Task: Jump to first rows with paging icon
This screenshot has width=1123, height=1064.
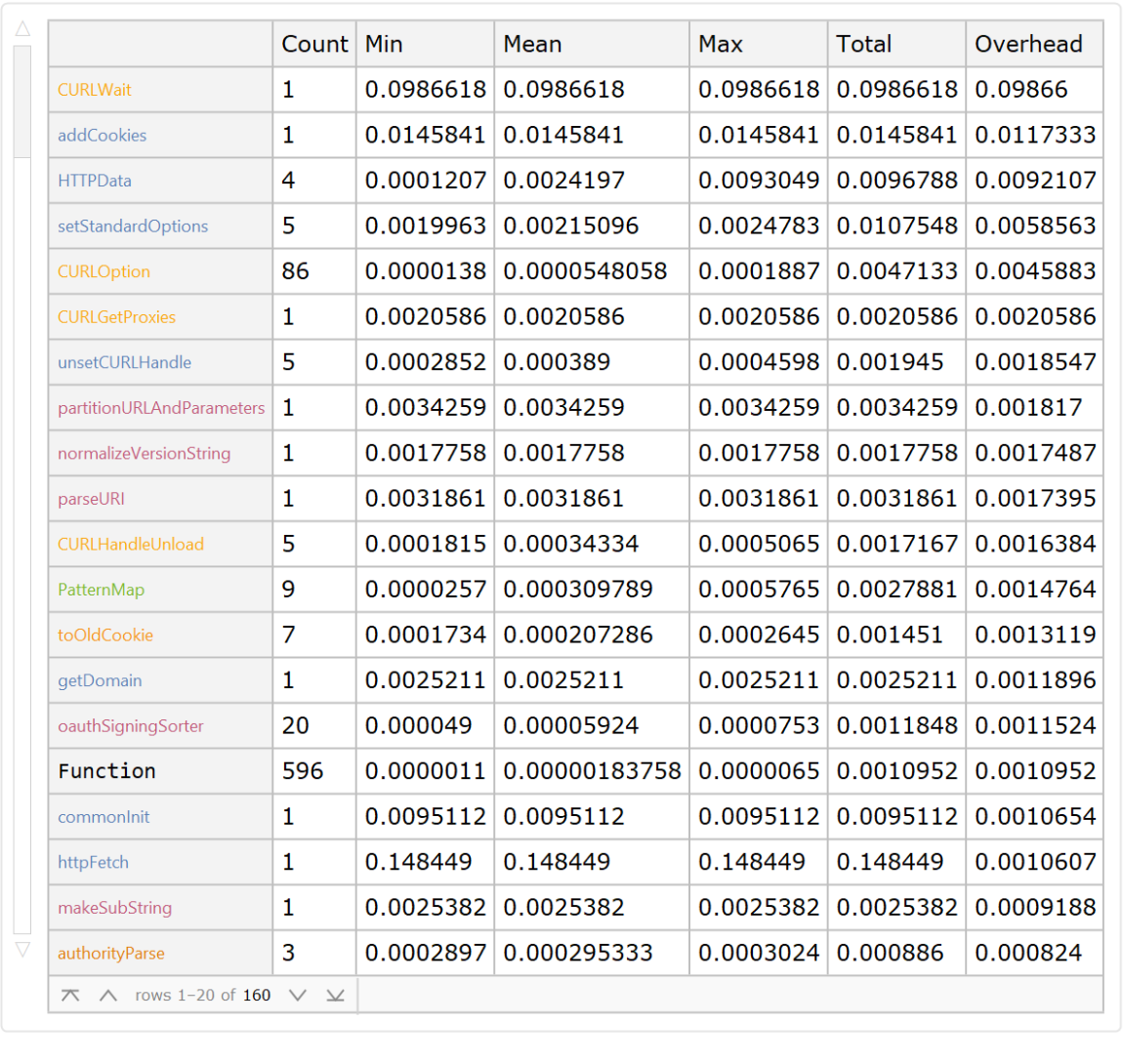Action: click(x=70, y=995)
